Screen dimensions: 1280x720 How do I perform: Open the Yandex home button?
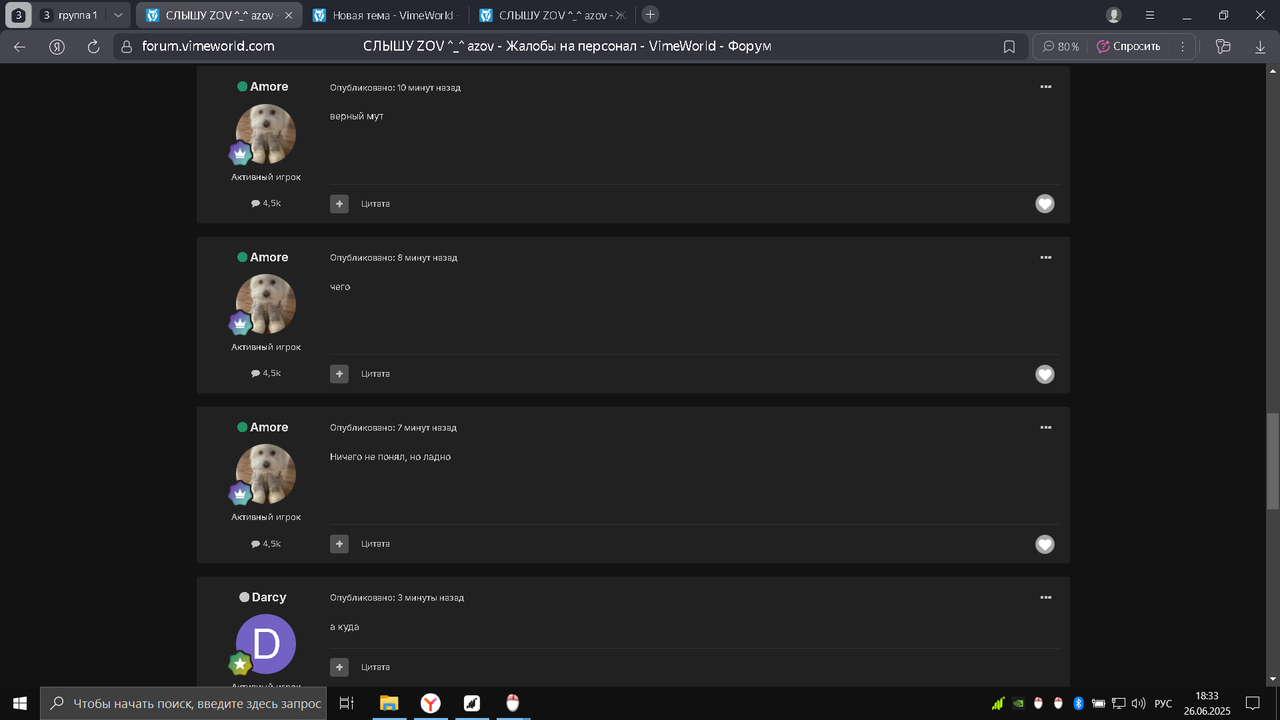(57, 46)
